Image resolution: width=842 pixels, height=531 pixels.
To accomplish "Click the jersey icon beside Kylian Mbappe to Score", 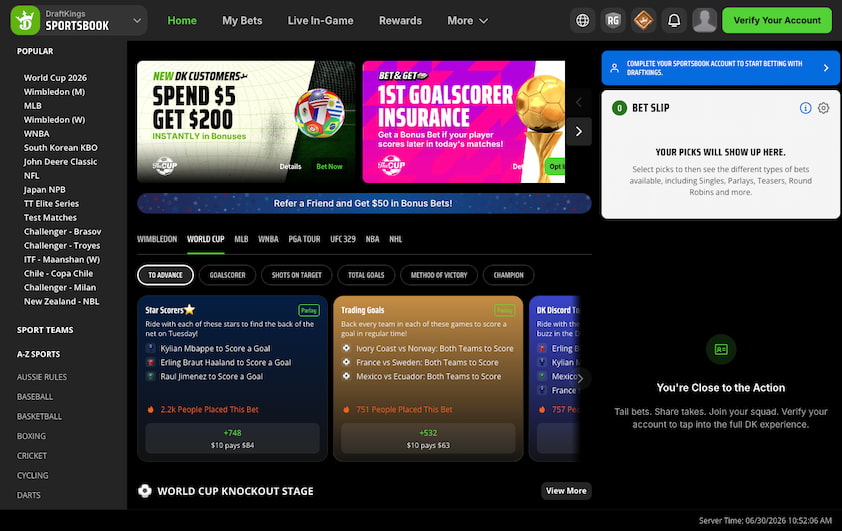I will 150,348.
